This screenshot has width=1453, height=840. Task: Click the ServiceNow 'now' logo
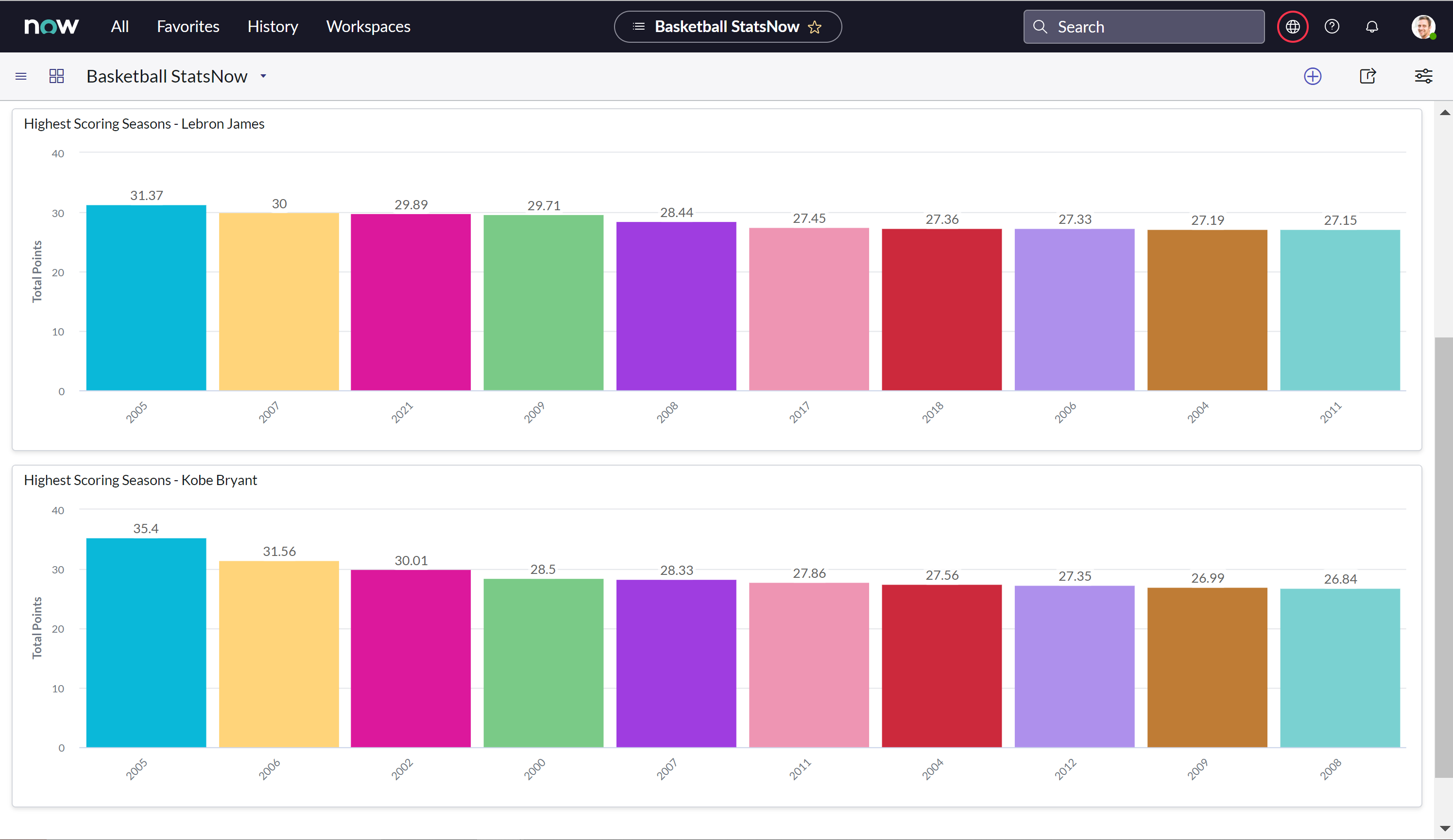click(51, 27)
